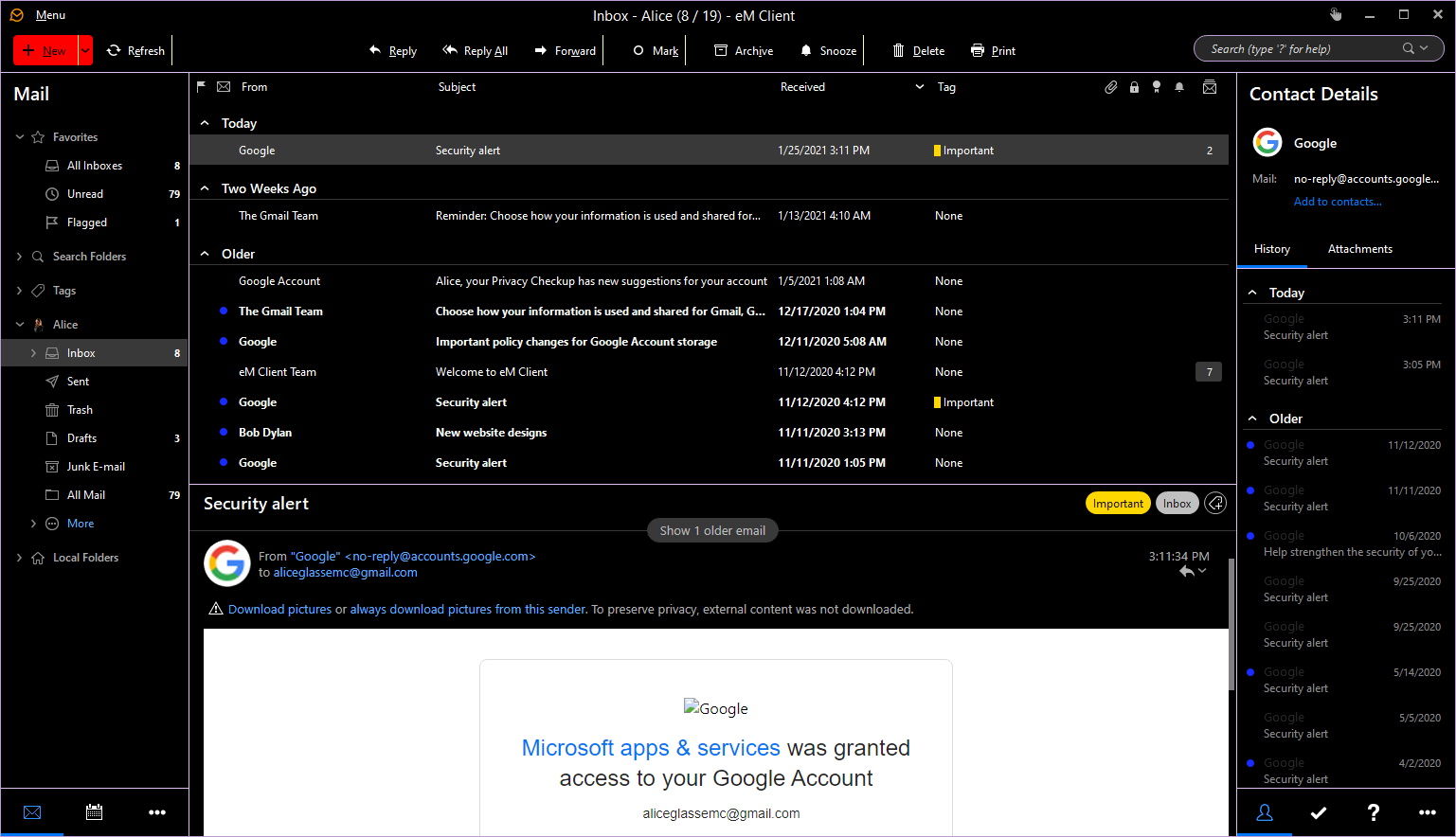Click Add to contacts for Google
This screenshot has height=837, width=1456.
pos(1338,201)
